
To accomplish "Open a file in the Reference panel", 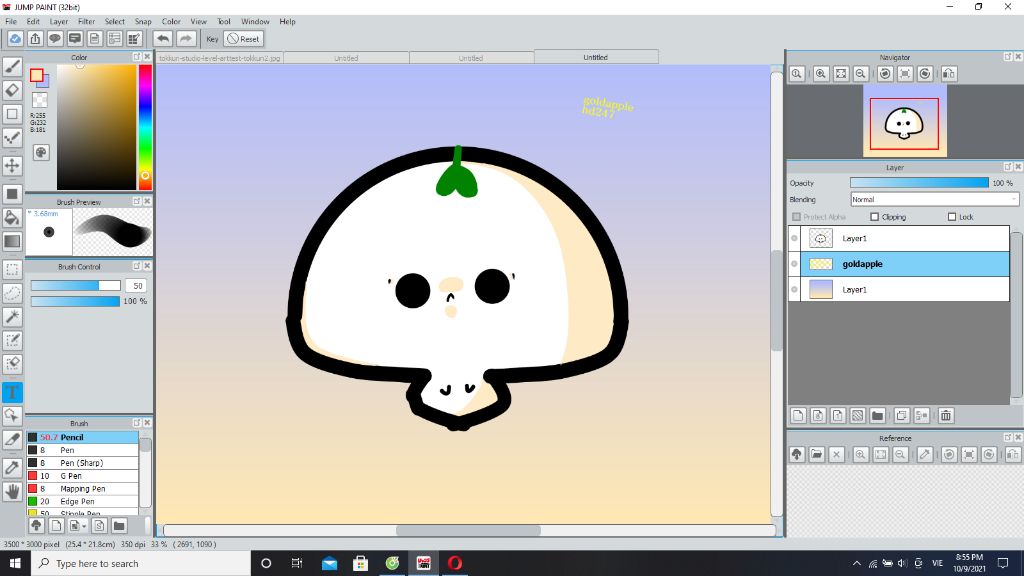I will tap(816, 455).
